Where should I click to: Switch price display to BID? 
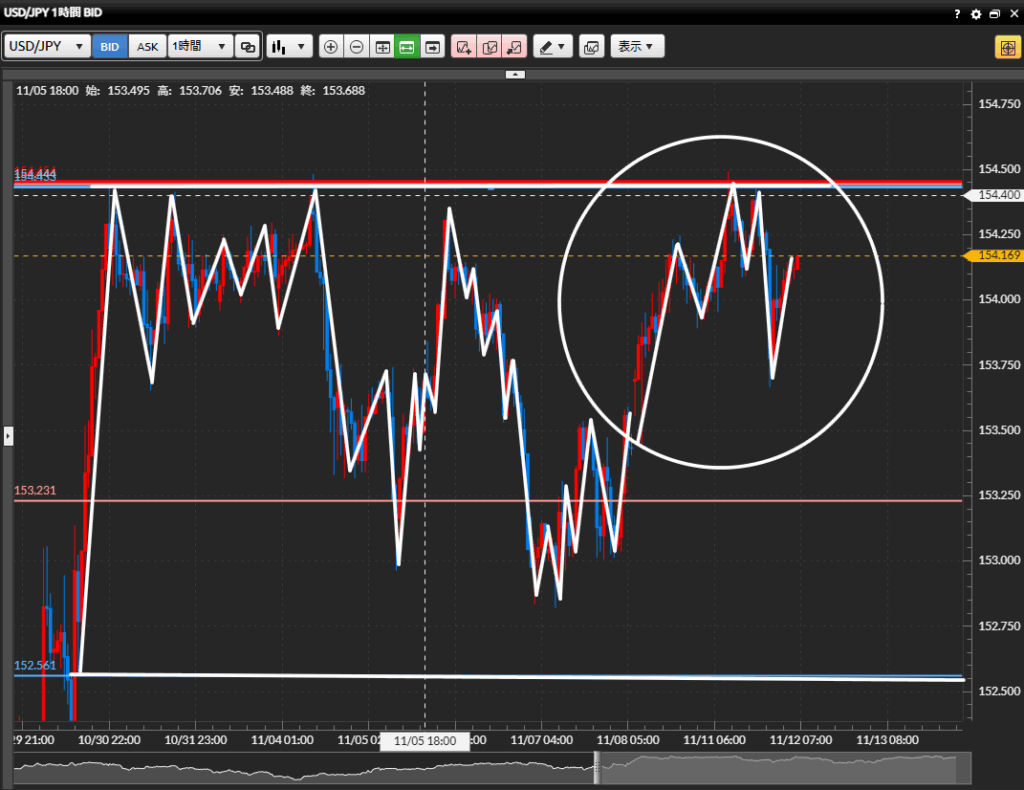click(x=110, y=47)
